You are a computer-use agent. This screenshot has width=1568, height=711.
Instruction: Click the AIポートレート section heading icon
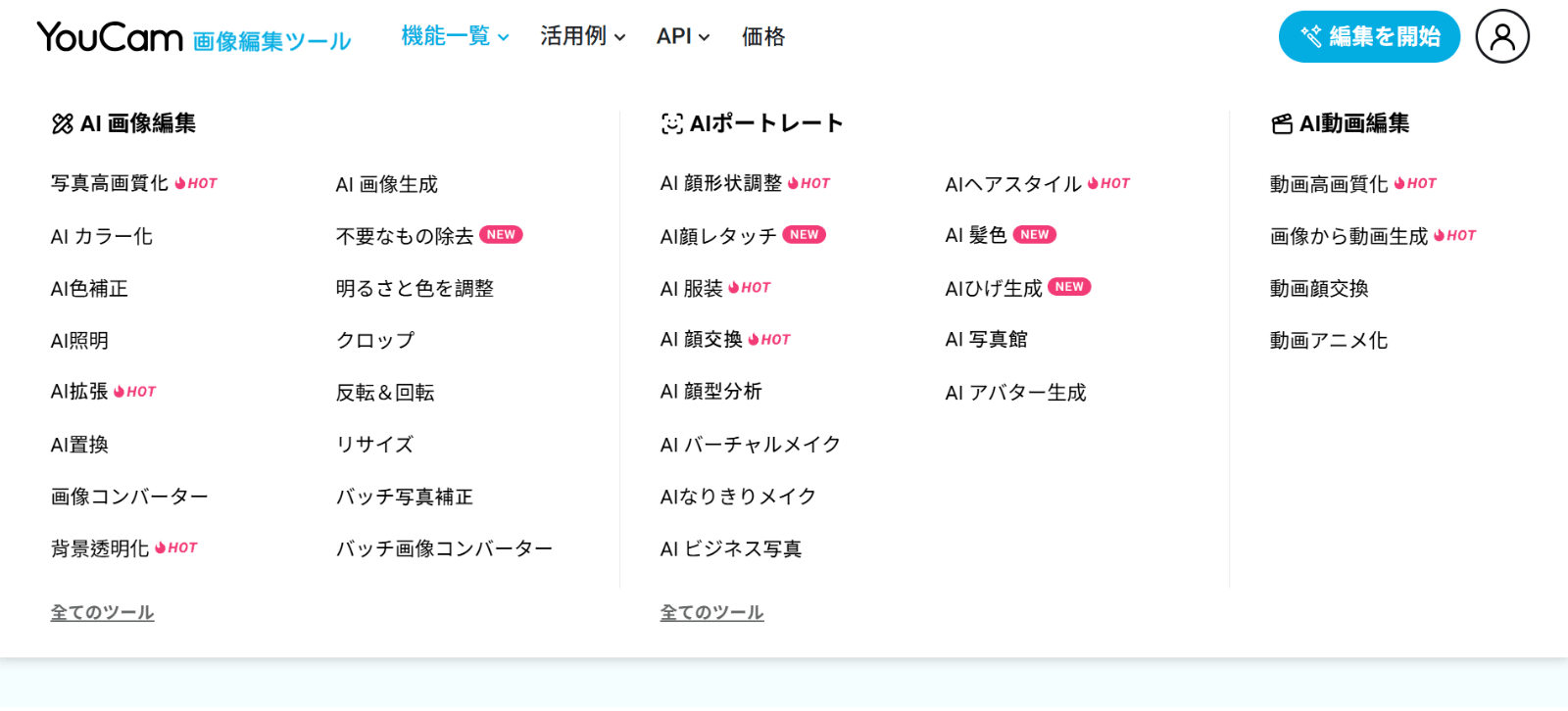coord(672,123)
